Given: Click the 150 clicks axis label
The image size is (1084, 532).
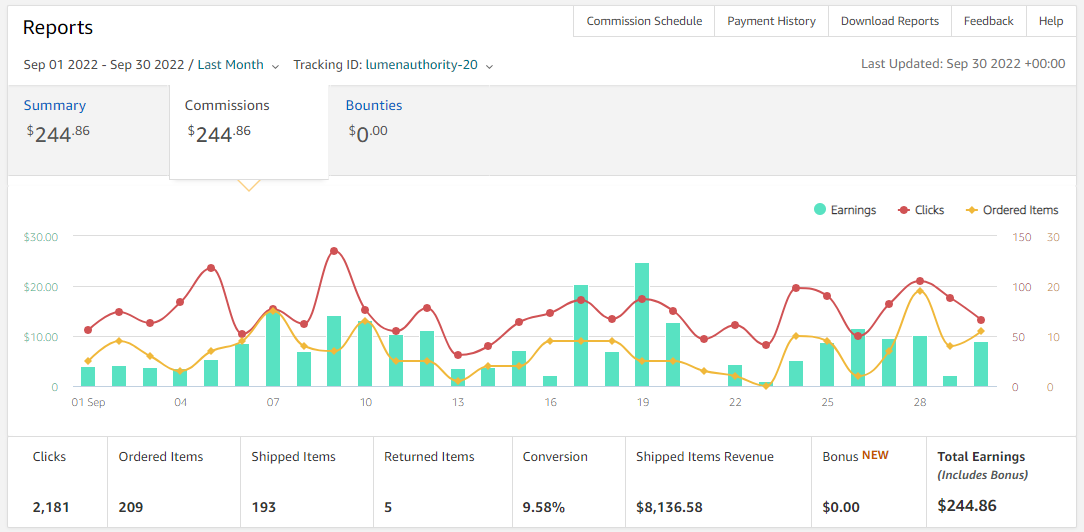Looking at the screenshot, I should tap(1022, 237).
